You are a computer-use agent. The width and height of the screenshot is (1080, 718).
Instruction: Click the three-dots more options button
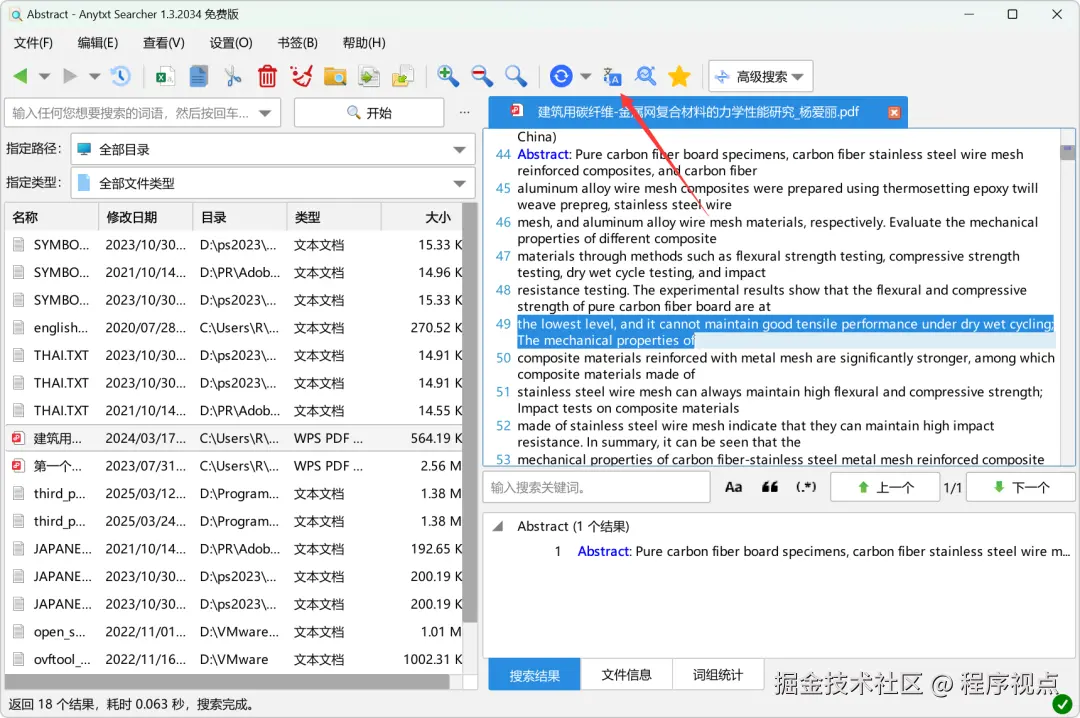coord(465,112)
